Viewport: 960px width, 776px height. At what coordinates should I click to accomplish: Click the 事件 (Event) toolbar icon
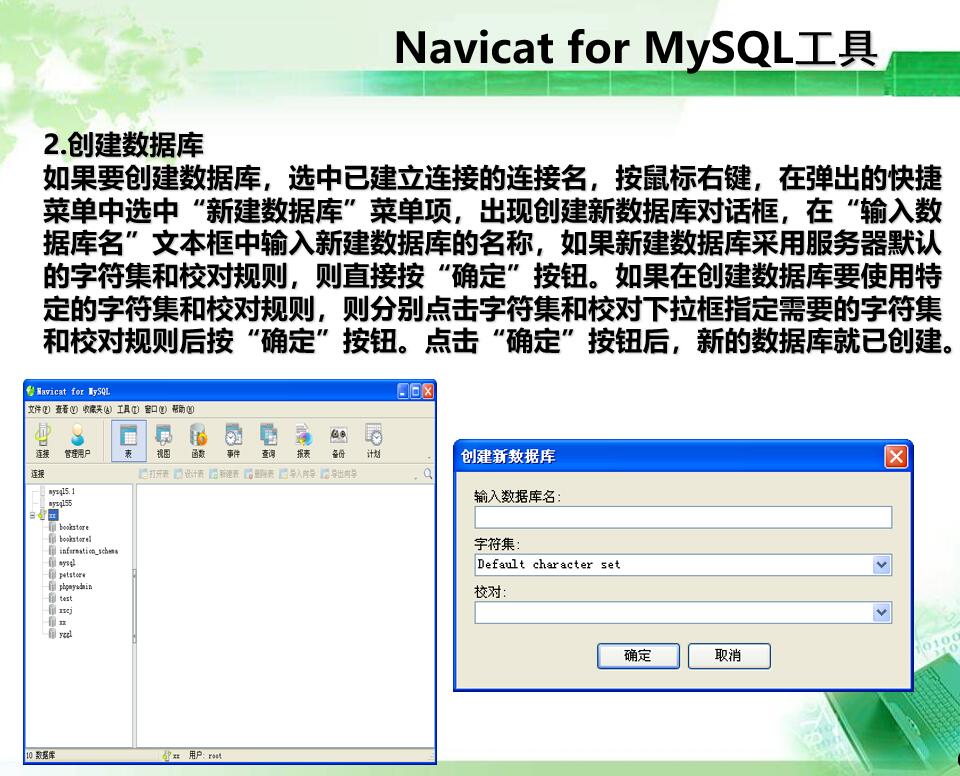pos(233,440)
